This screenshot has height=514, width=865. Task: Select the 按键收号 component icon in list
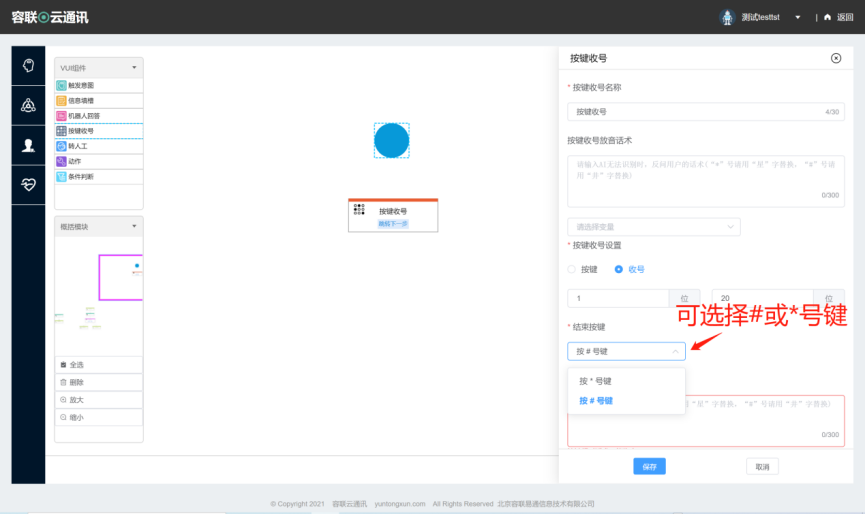point(61,131)
